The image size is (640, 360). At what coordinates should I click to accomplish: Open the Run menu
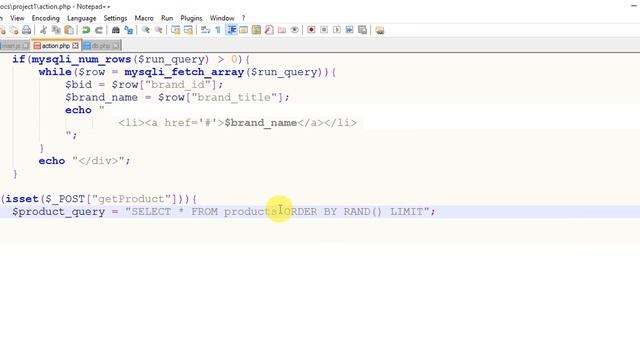pos(167,18)
